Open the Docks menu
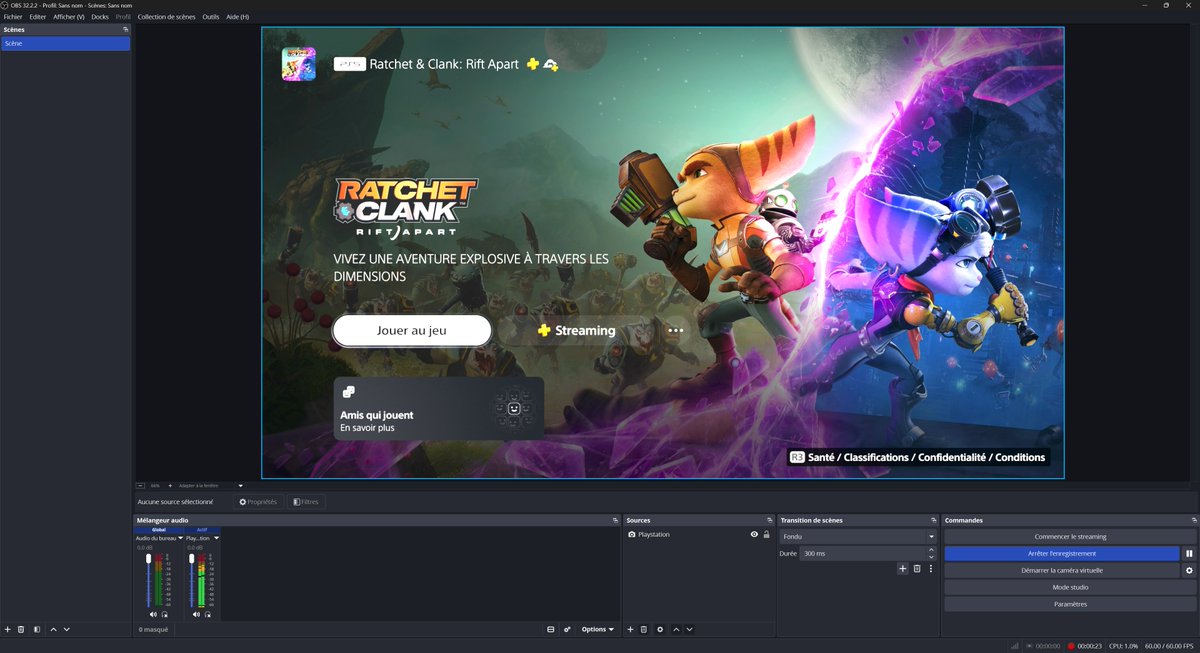Image resolution: width=1200 pixels, height=653 pixels. (100, 17)
